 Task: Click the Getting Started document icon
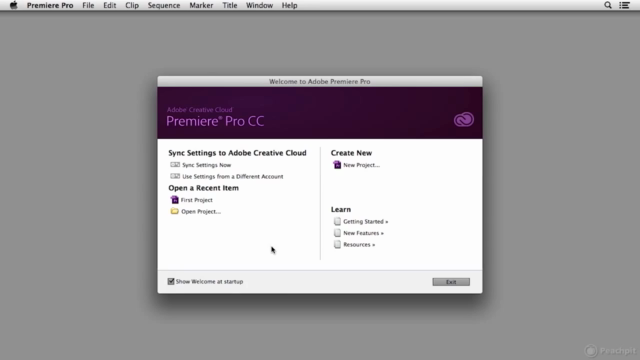pyautogui.click(x=337, y=221)
